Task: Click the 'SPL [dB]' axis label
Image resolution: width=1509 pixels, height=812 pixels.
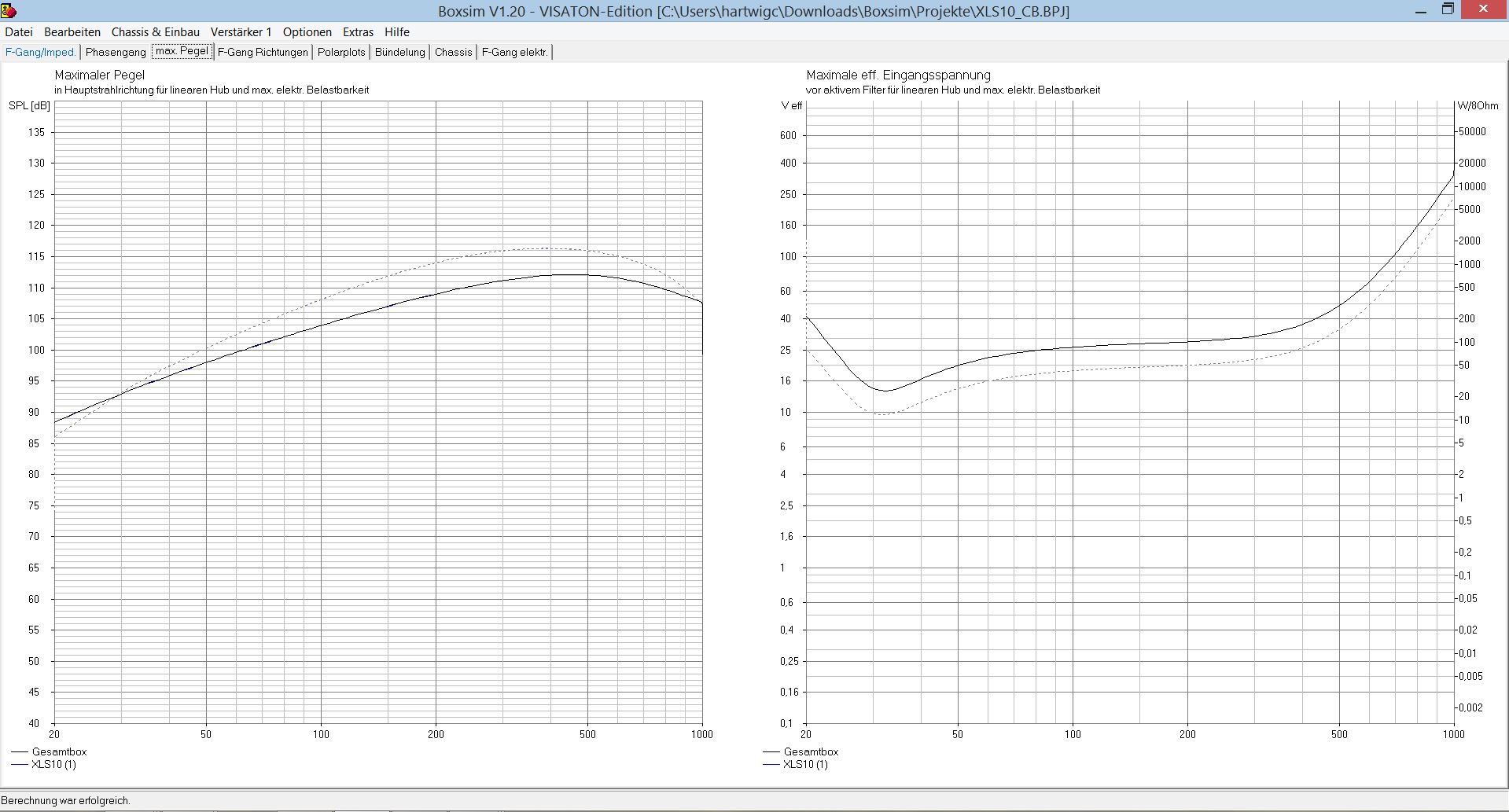Action: coord(29,106)
